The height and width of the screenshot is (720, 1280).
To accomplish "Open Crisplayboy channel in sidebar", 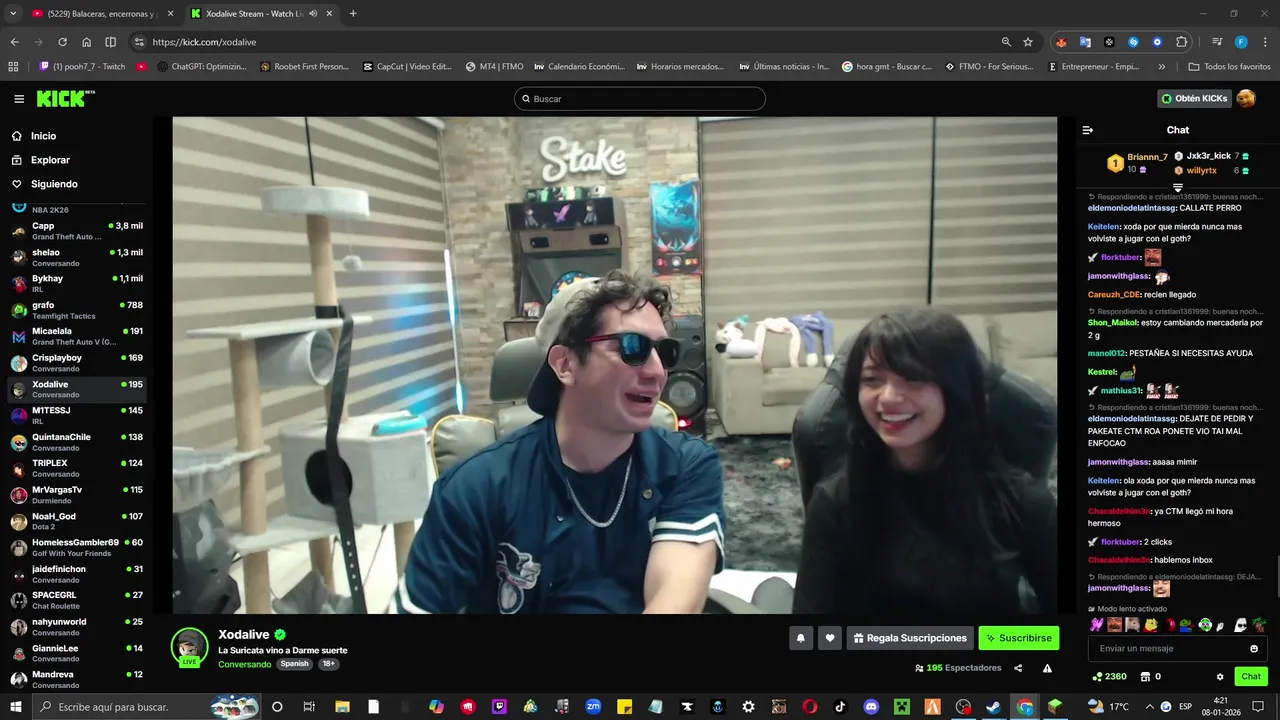I will [77, 363].
